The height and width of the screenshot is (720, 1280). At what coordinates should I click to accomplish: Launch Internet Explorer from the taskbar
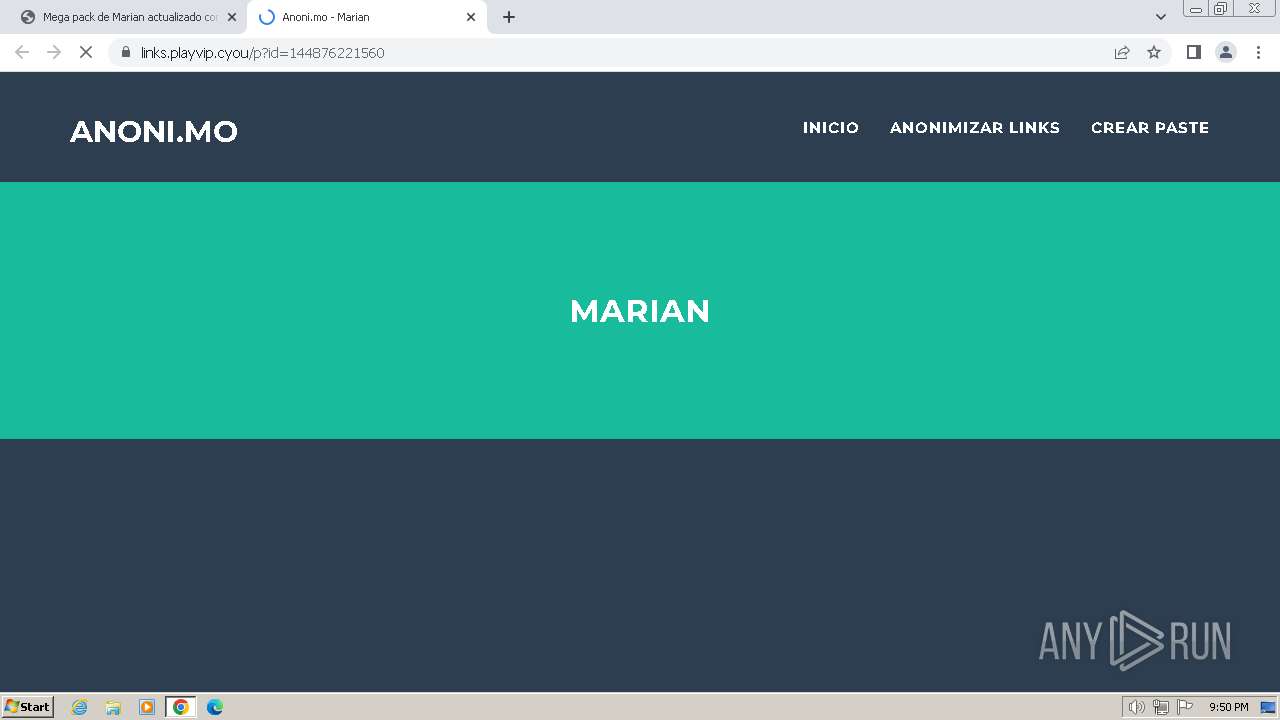(x=80, y=707)
